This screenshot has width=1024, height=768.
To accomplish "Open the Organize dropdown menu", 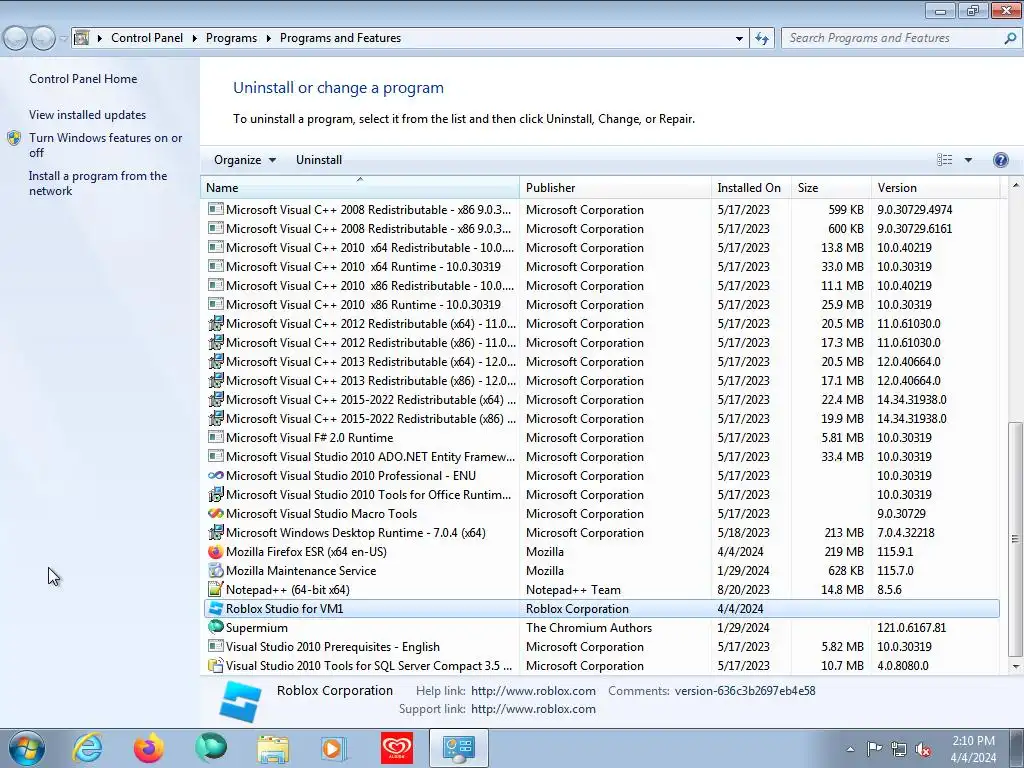I will (x=245, y=160).
